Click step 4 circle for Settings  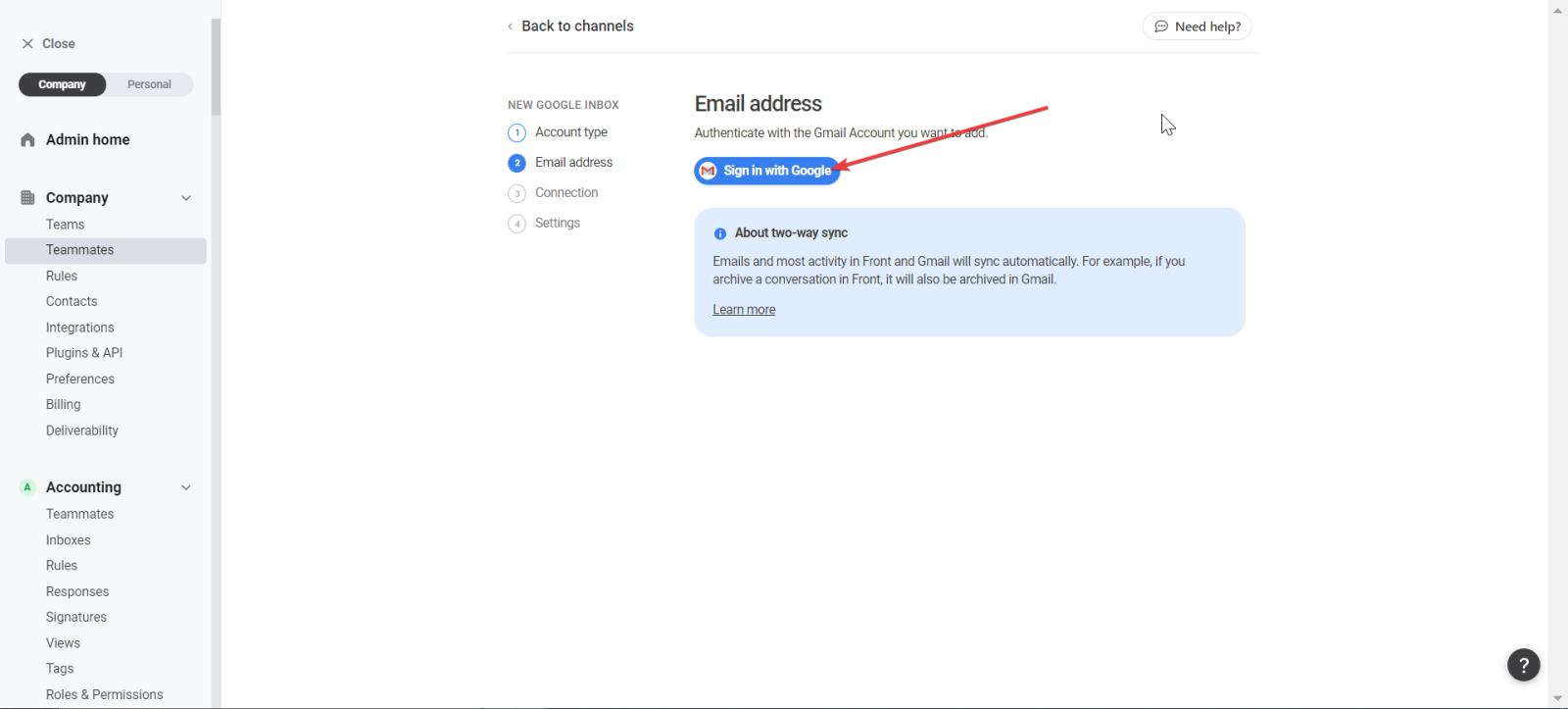(x=517, y=224)
